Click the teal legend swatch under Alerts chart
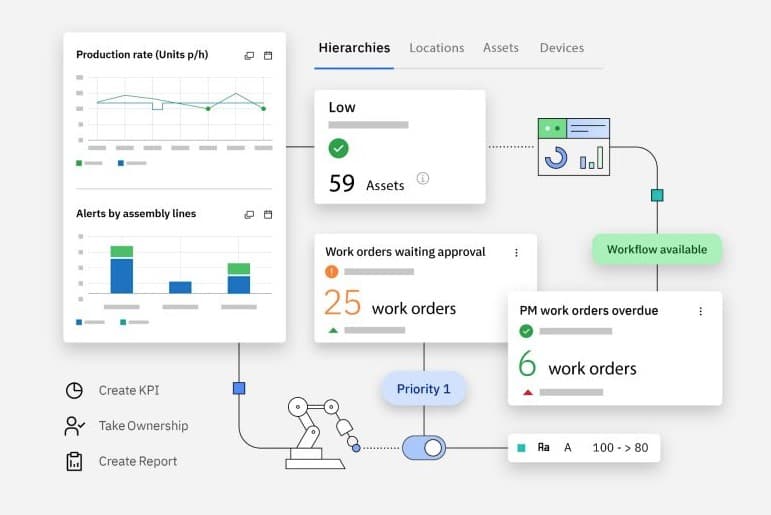Screen dimensions: 771x515 click(123, 322)
